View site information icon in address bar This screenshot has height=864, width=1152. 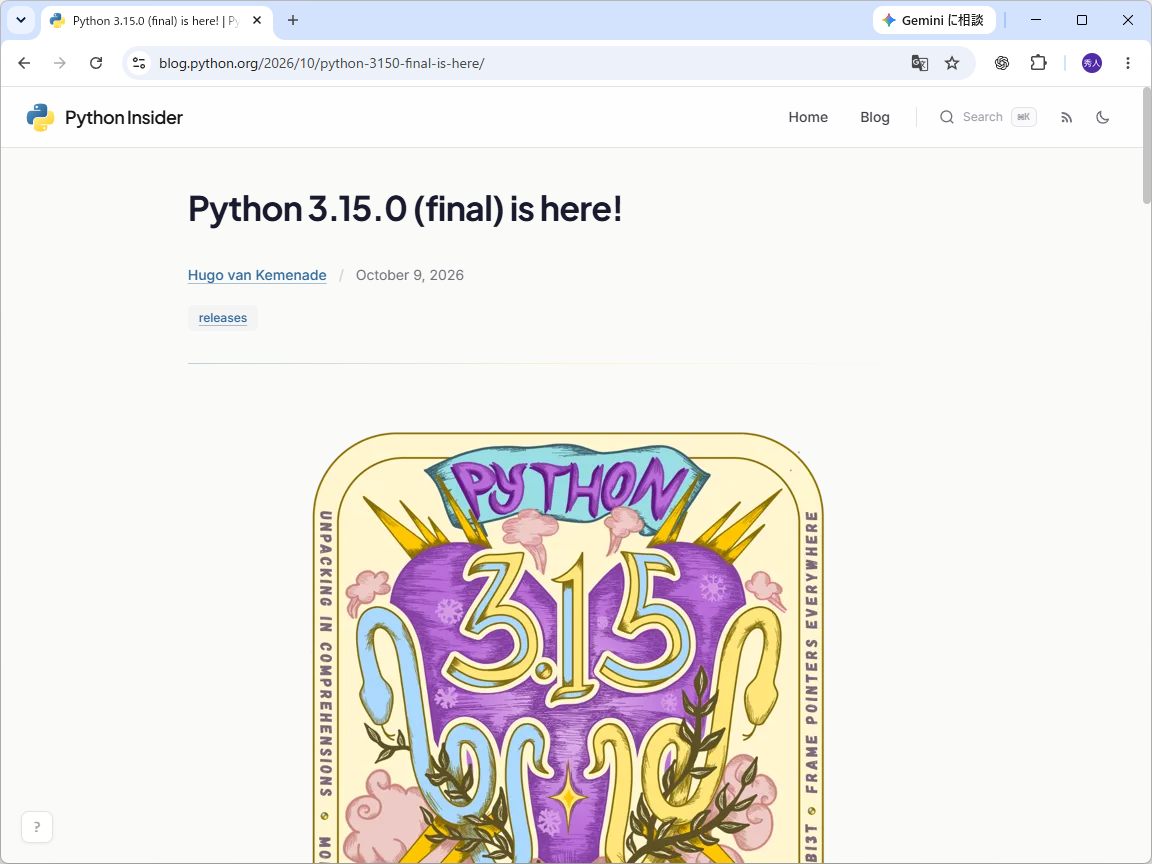click(139, 63)
